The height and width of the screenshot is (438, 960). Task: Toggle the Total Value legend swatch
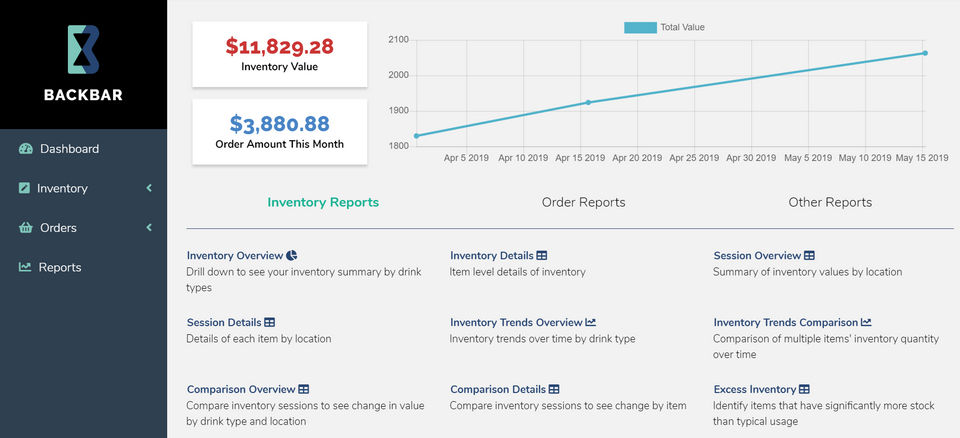(x=640, y=27)
